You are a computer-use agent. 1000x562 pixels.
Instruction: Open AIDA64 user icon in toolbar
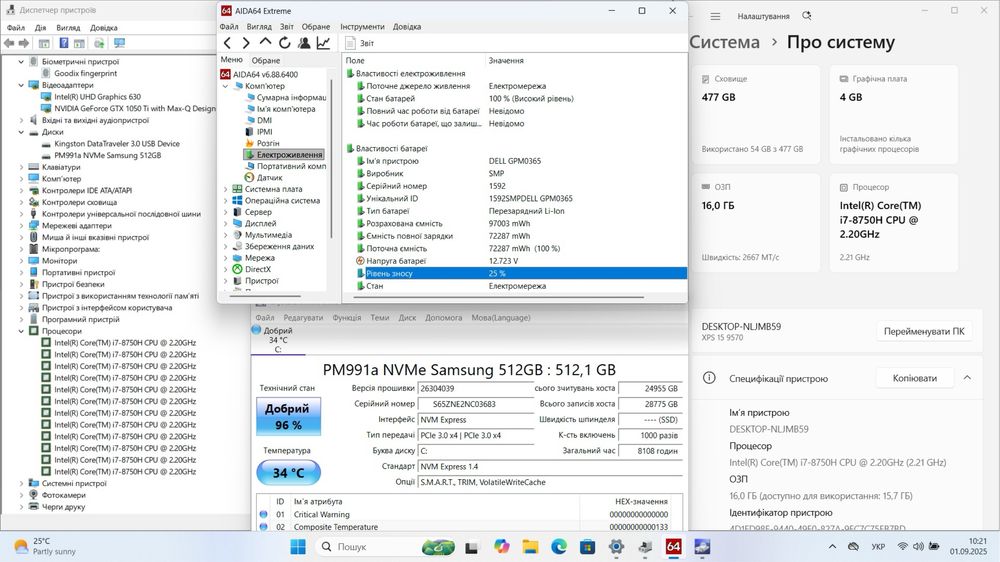point(304,43)
